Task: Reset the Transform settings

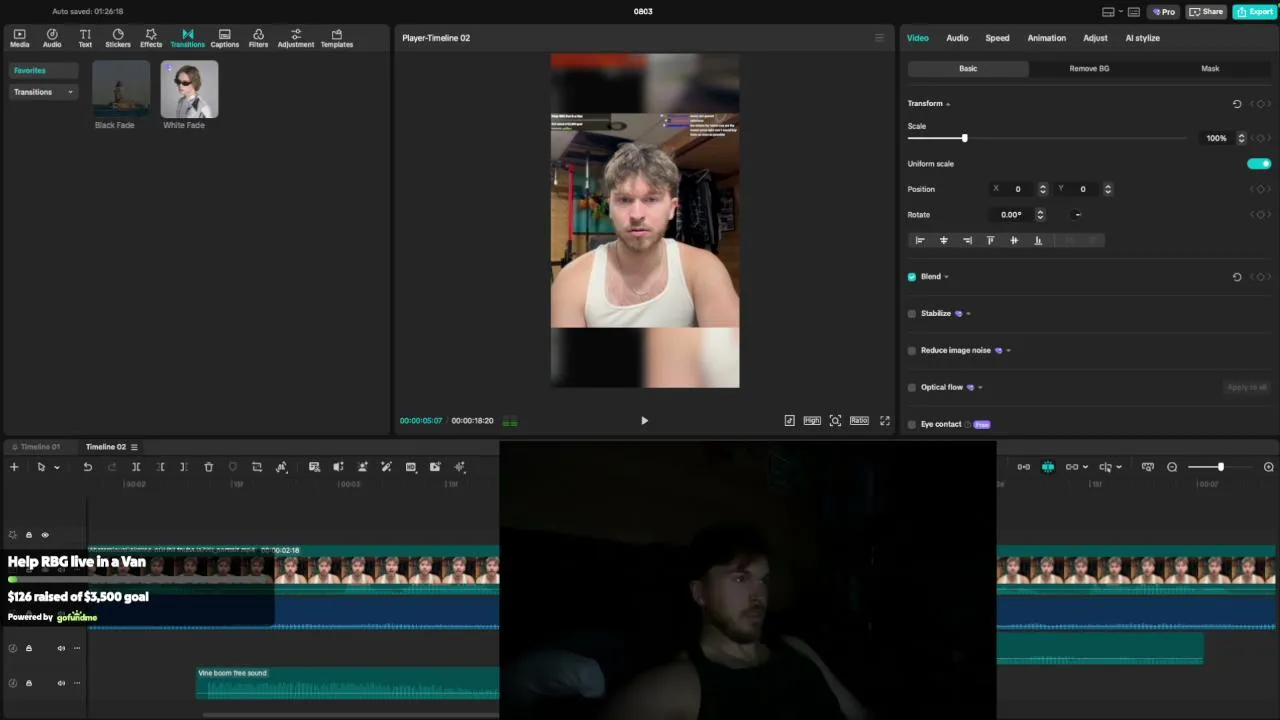Action: tap(1237, 104)
